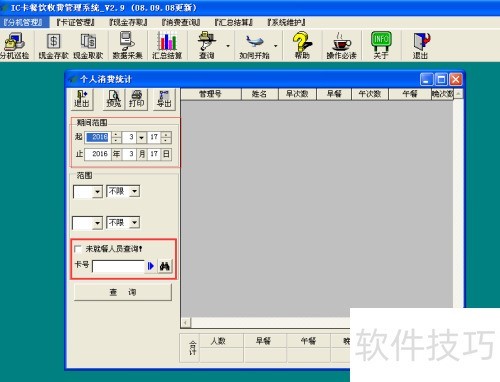Image resolution: width=500 pixels, height=382 pixels.
Task: Click the 关于 INFO icon
Action: [x=381, y=46]
